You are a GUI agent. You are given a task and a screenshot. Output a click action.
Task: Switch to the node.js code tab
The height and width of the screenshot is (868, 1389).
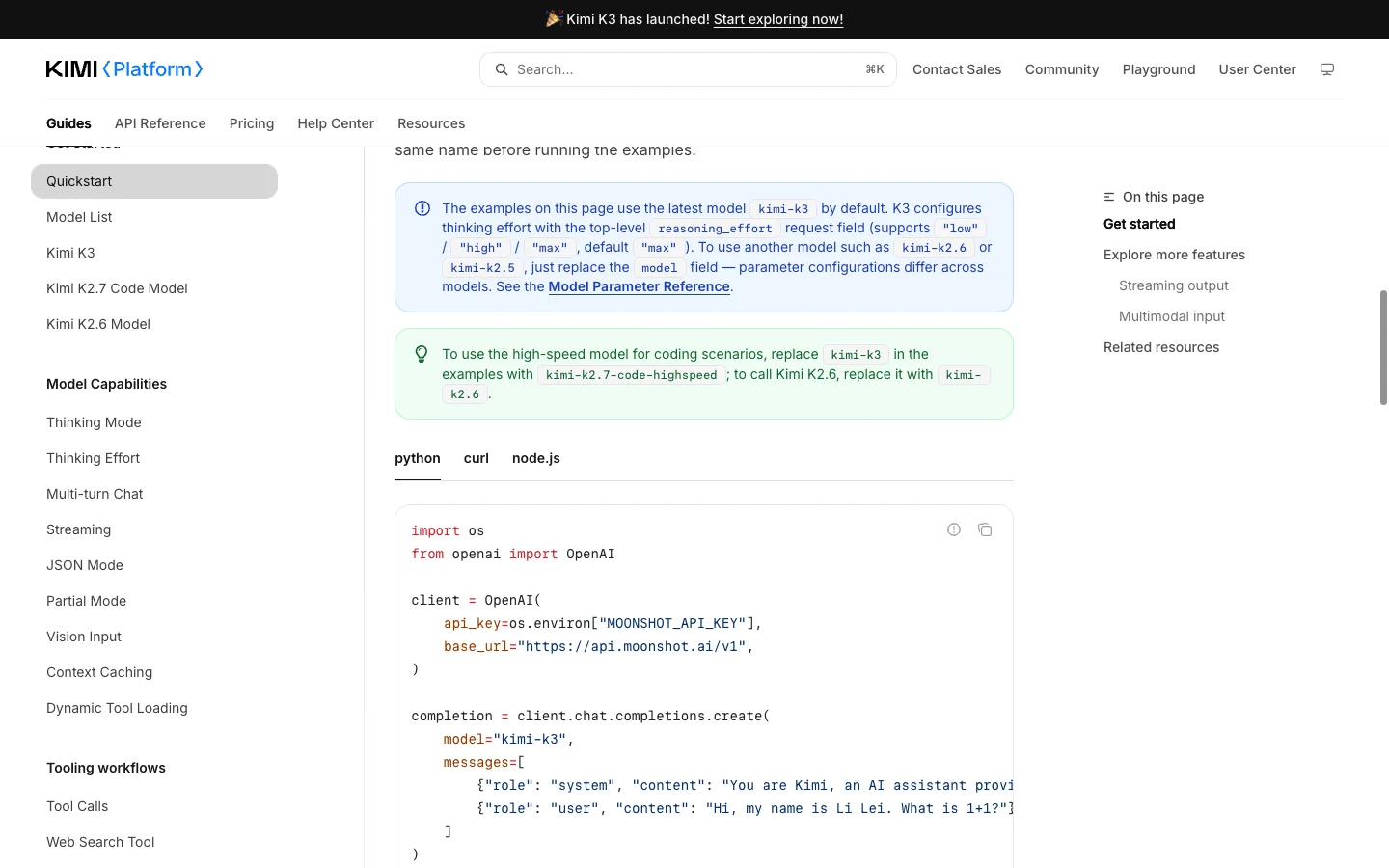[536, 458]
